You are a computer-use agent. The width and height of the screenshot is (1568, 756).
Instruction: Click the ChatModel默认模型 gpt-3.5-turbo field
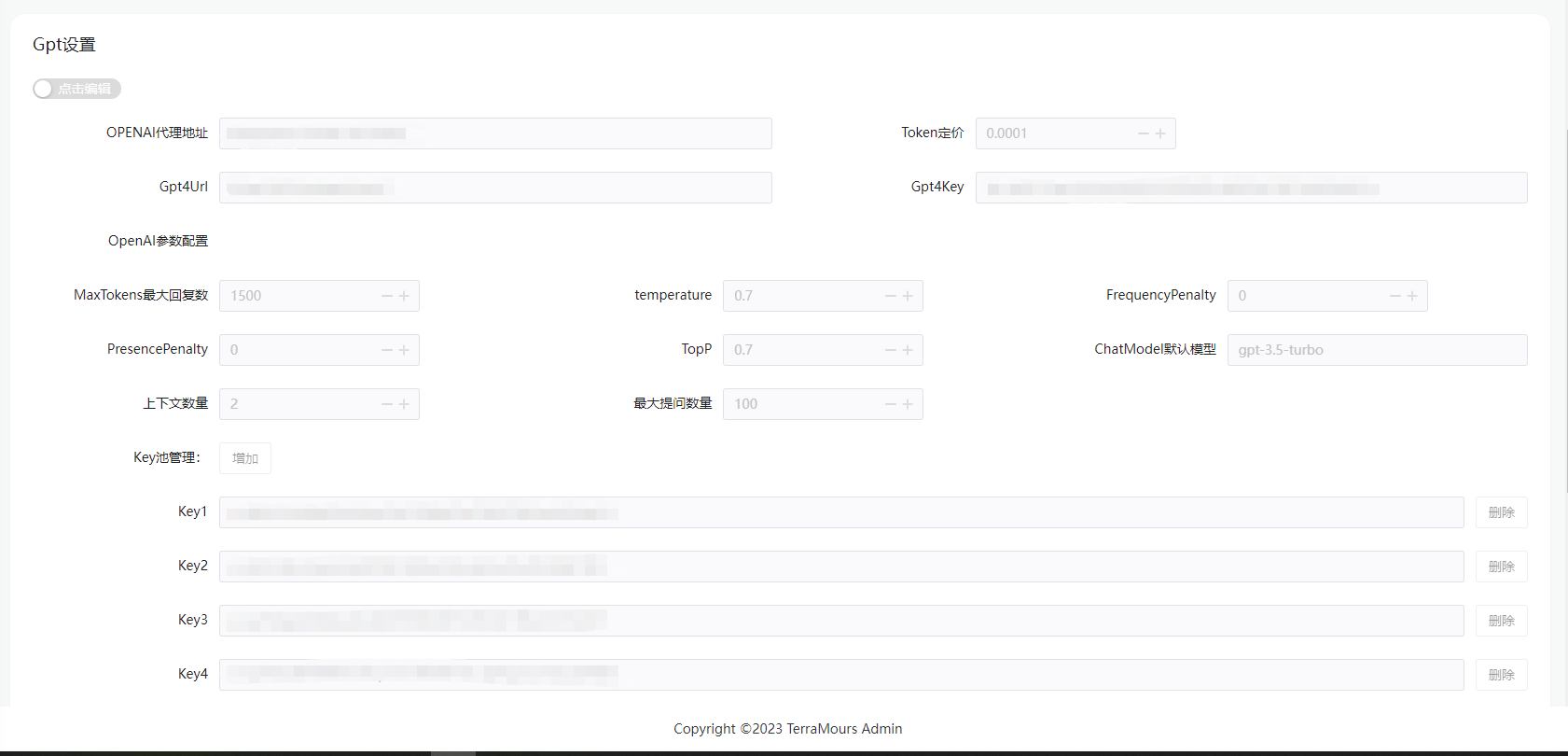[1378, 350]
